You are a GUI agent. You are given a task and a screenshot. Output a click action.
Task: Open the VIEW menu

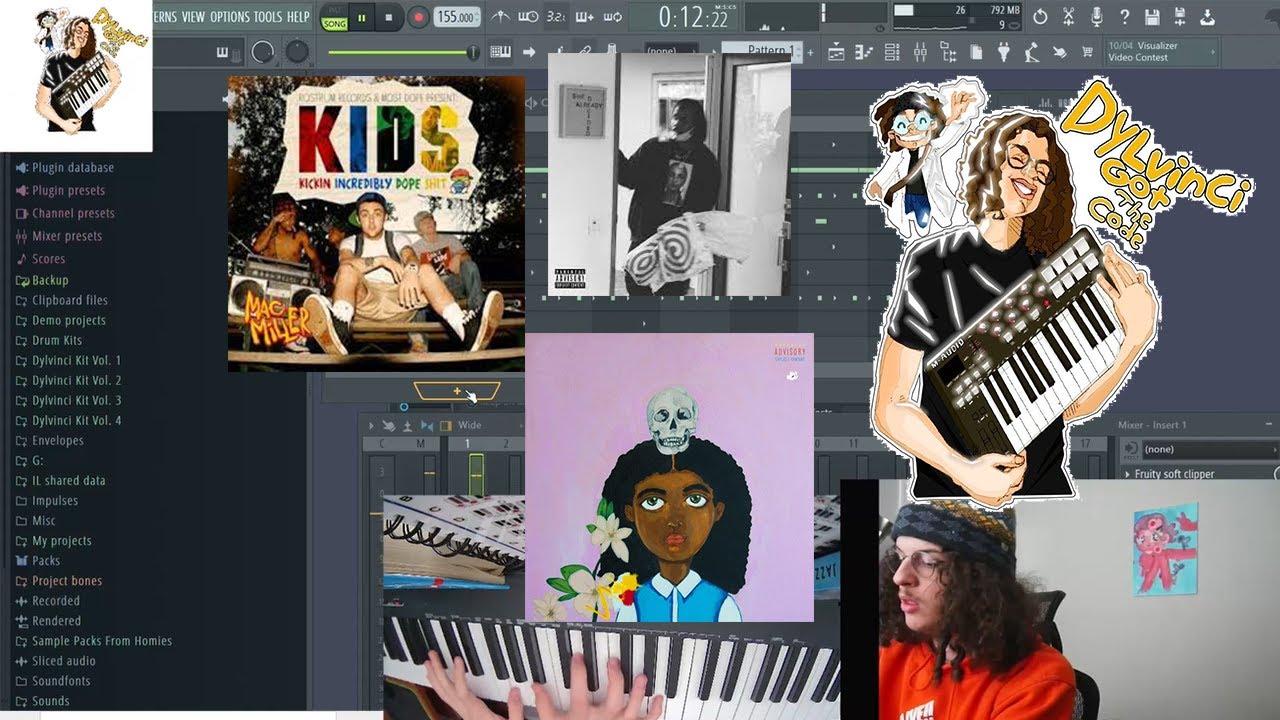click(193, 17)
